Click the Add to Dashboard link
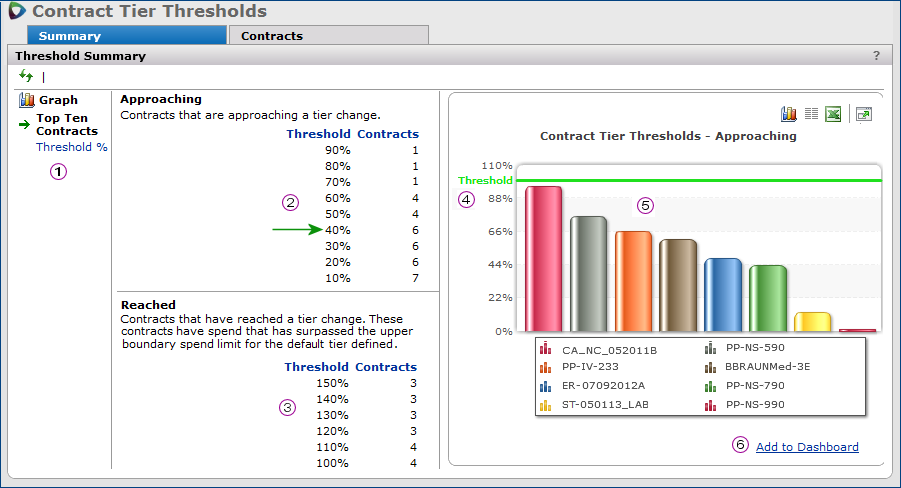The image size is (901, 488). pyautogui.click(x=807, y=447)
